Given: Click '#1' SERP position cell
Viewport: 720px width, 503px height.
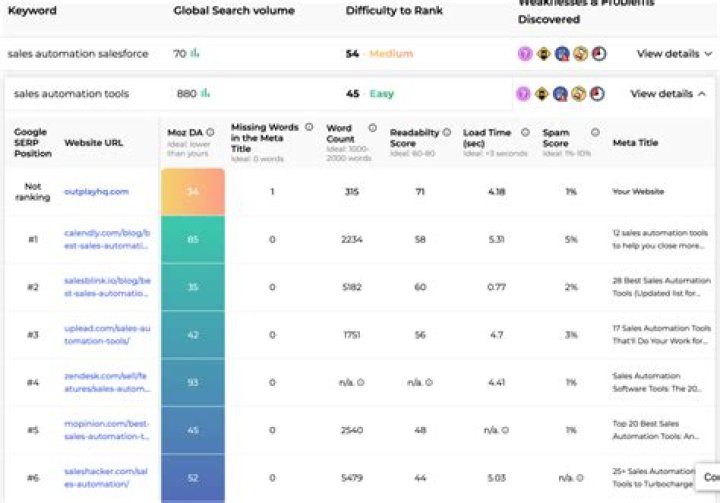Looking at the screenshot, I should point(33,239).
